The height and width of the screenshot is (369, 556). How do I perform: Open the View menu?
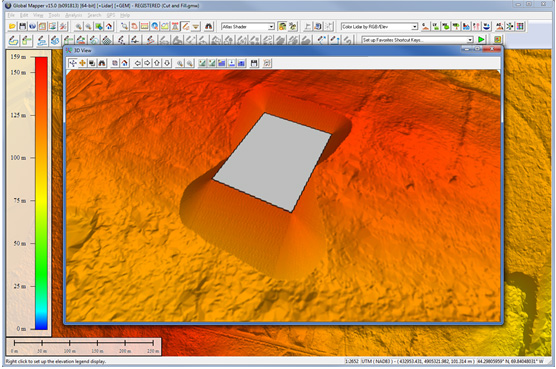click(x=38, y=15)
